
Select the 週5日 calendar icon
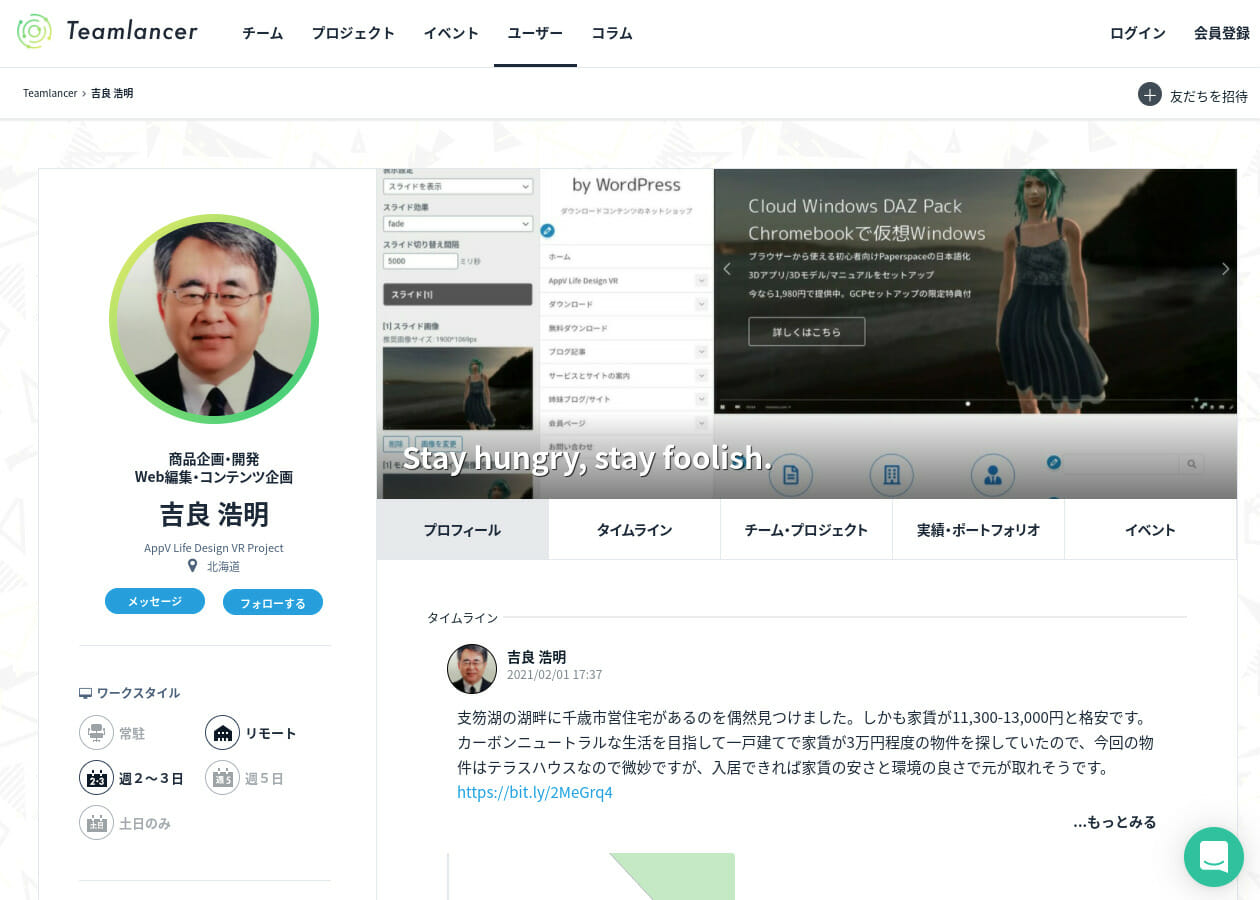pyautogui.click(x=223, y=778)
